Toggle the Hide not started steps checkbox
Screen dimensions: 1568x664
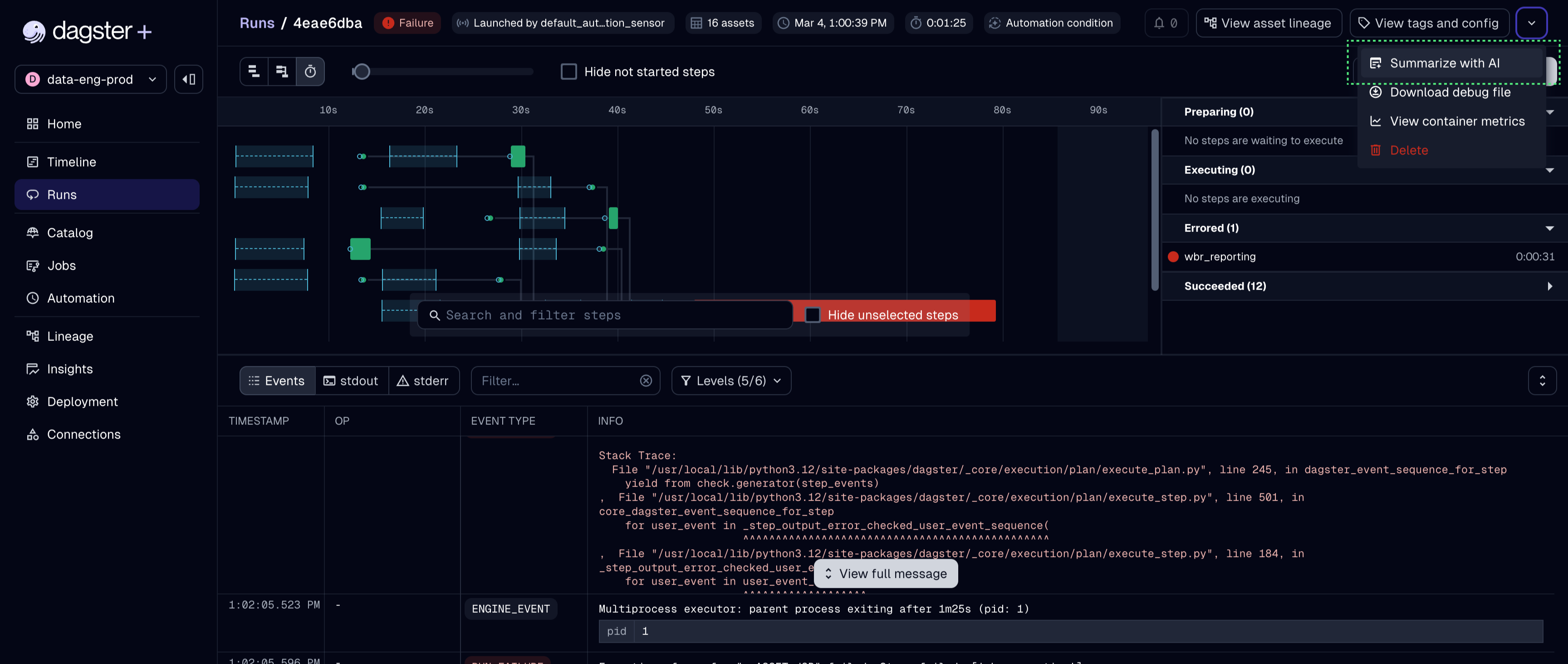pos(568,71)
